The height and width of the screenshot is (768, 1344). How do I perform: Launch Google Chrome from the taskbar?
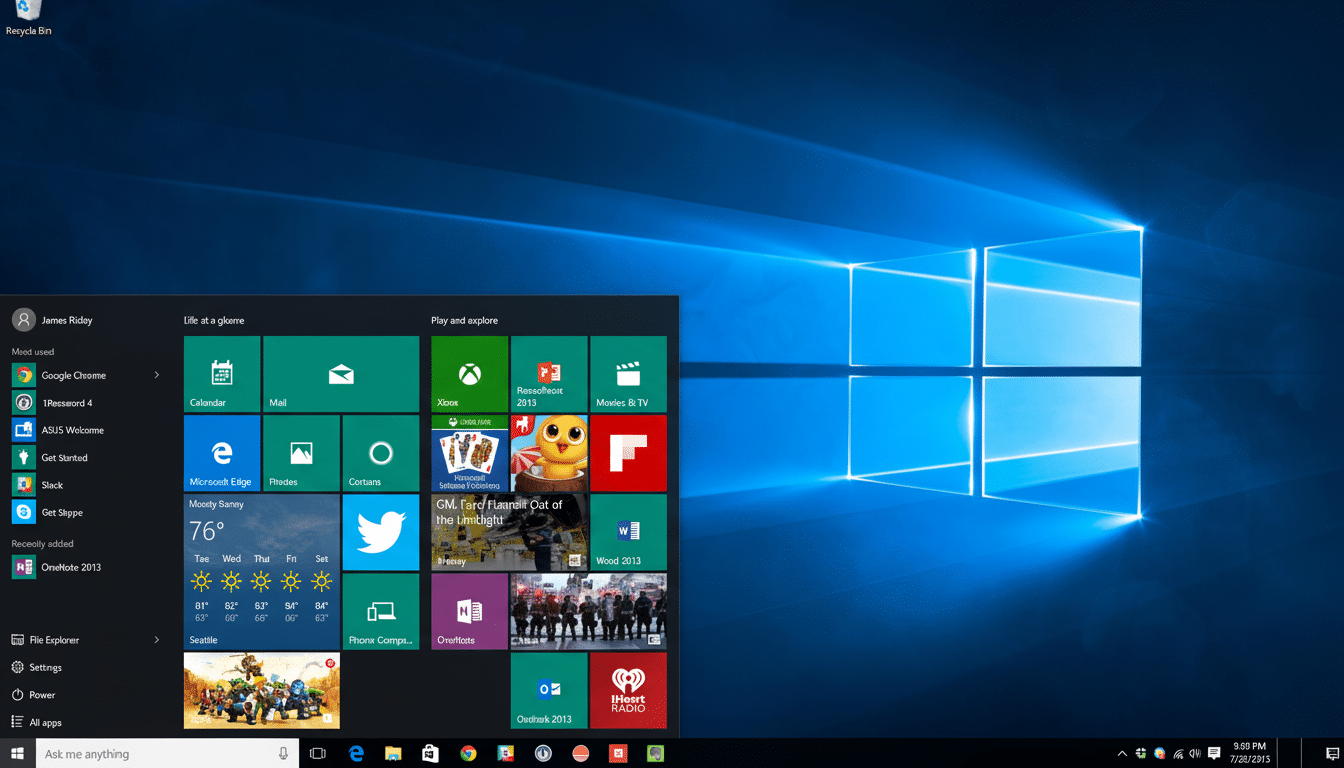coord(468,753)
